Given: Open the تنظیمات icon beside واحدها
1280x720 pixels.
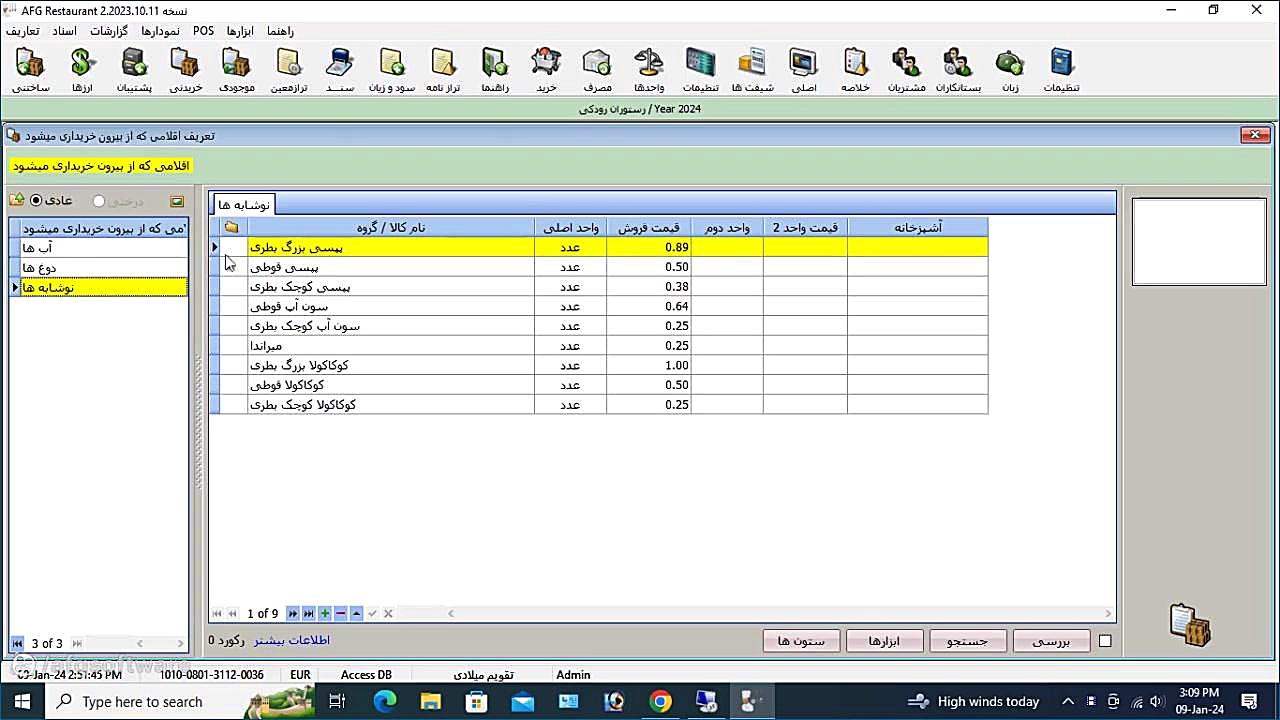Looking at the screenshot, I should 700,70.
